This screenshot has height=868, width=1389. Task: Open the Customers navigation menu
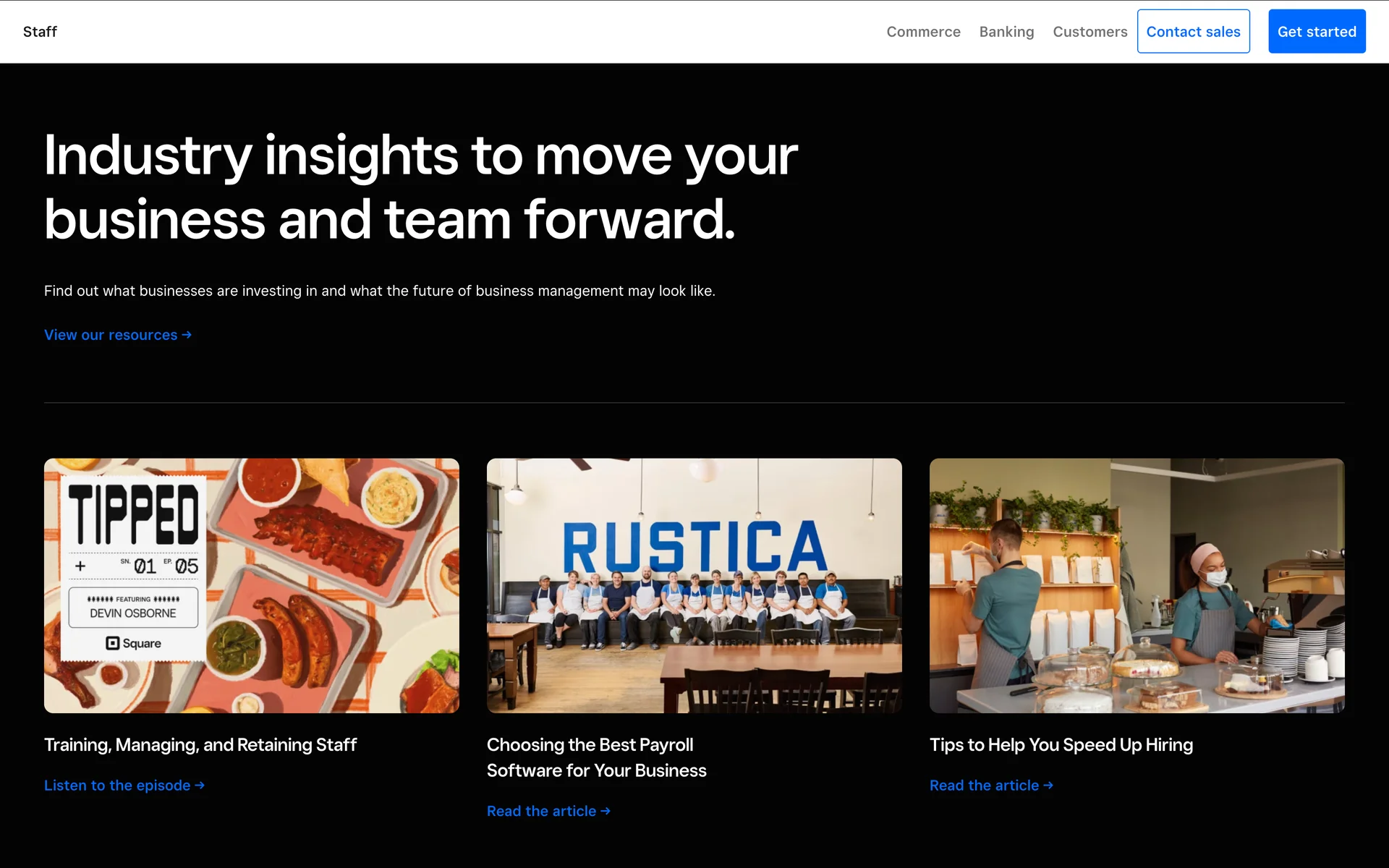(x=1089, y=32)
